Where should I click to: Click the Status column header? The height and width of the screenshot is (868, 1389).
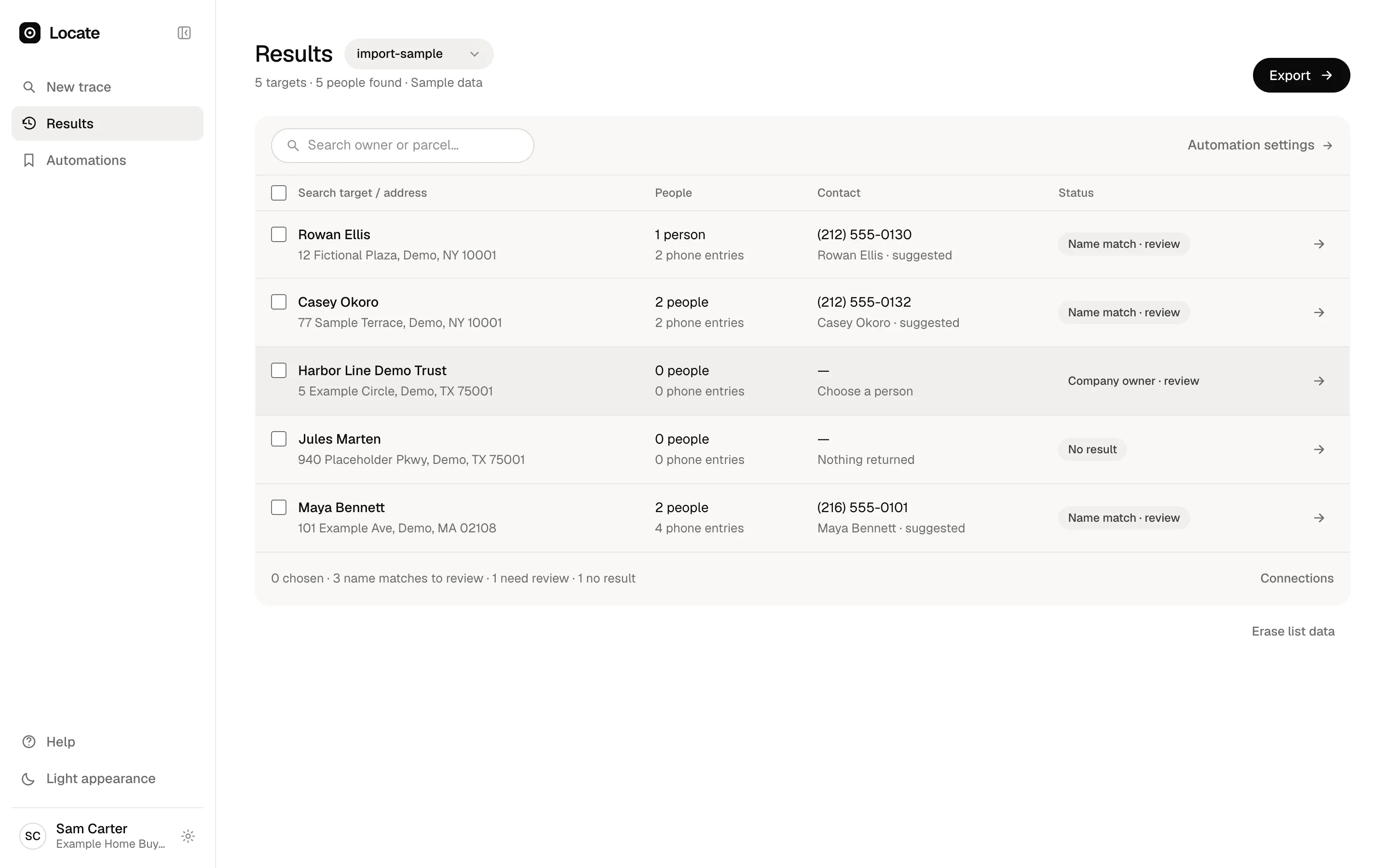click(x=1076, y=193)
